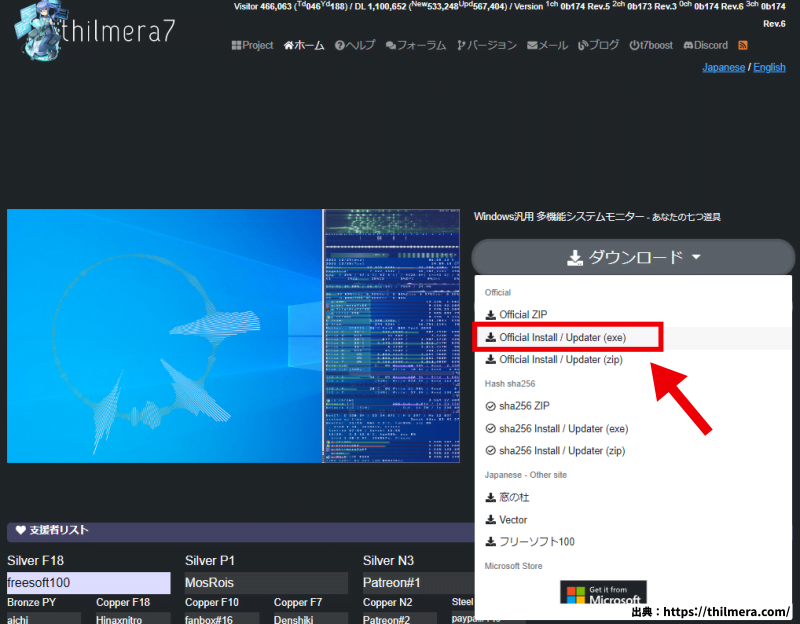
Task: Open the Discord link
Action: tap(705, 46)
